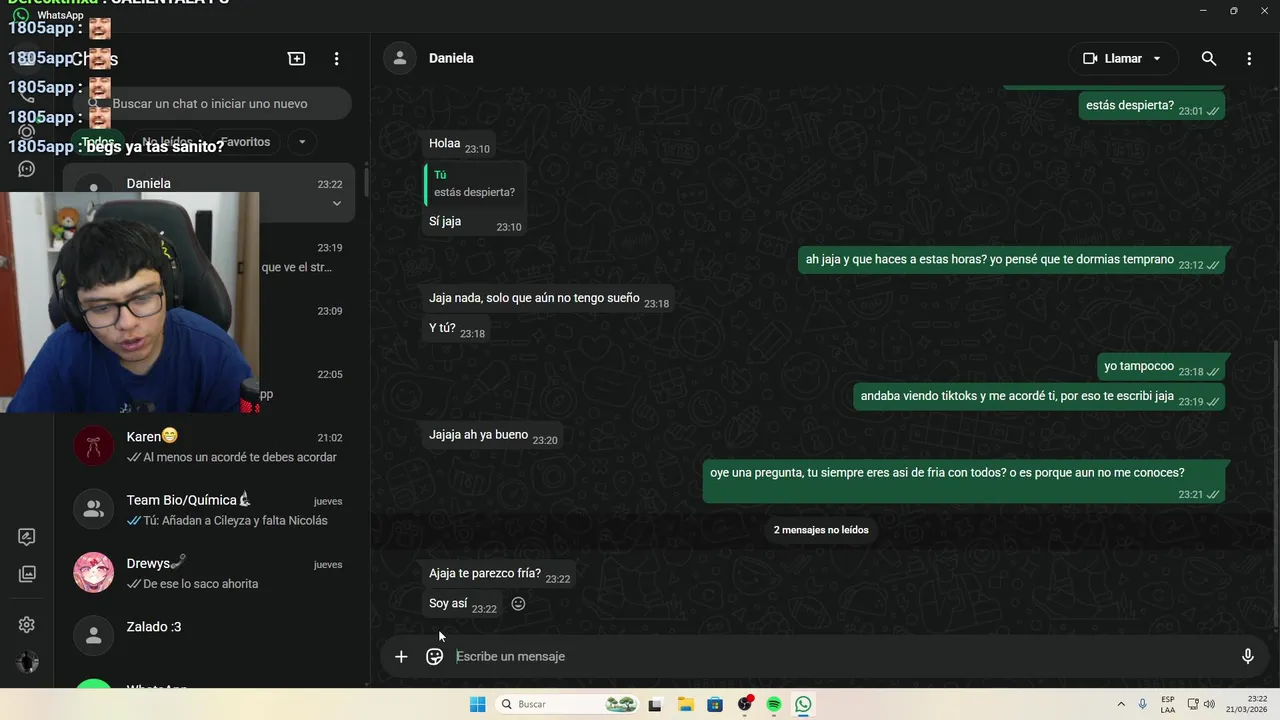The width and height of the screenshot is (1280, 720).
Task: Open the OBS icon with red badge in taskbar
Action: point(745,704)
